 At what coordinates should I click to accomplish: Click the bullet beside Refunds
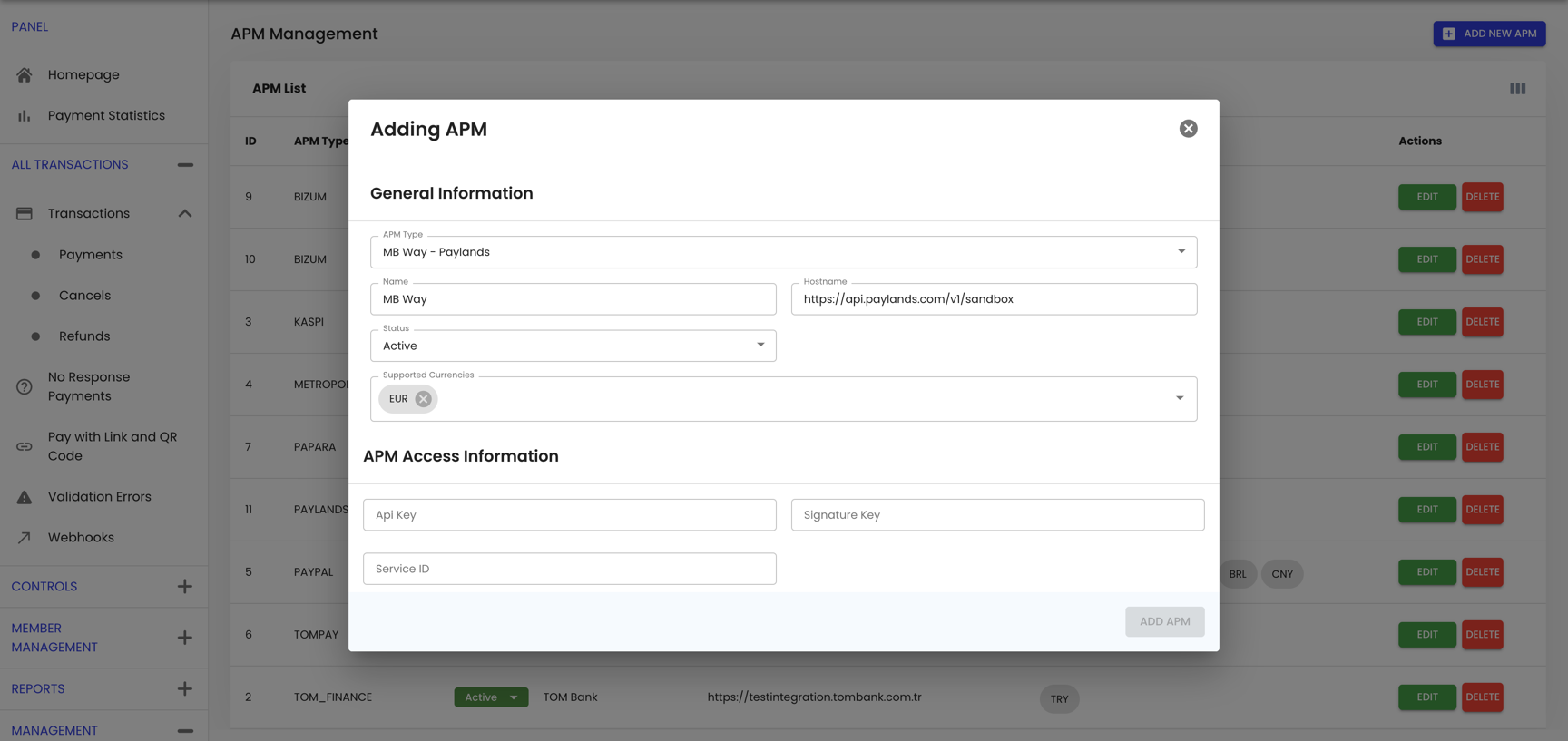[x=35, y=336]
